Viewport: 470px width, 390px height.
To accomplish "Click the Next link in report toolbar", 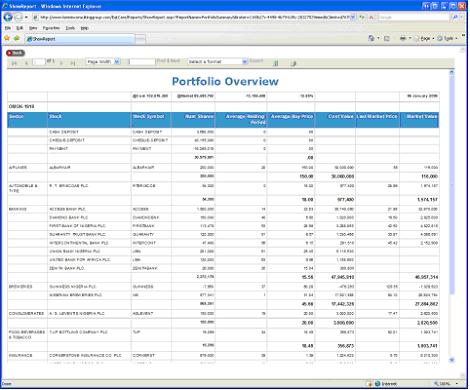I will pos(175,61).
